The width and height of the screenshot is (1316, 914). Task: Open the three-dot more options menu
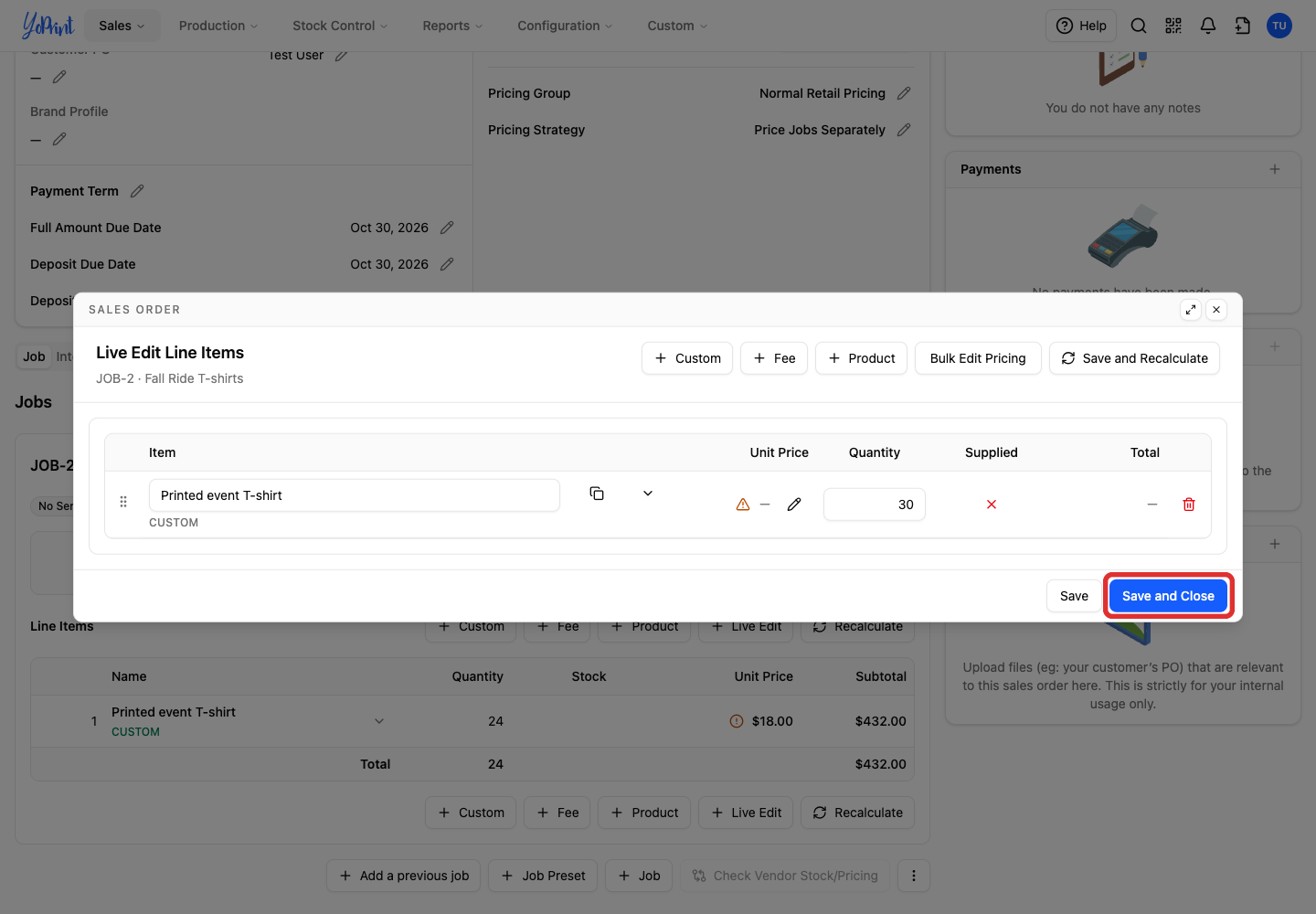[x=914, y=876]
